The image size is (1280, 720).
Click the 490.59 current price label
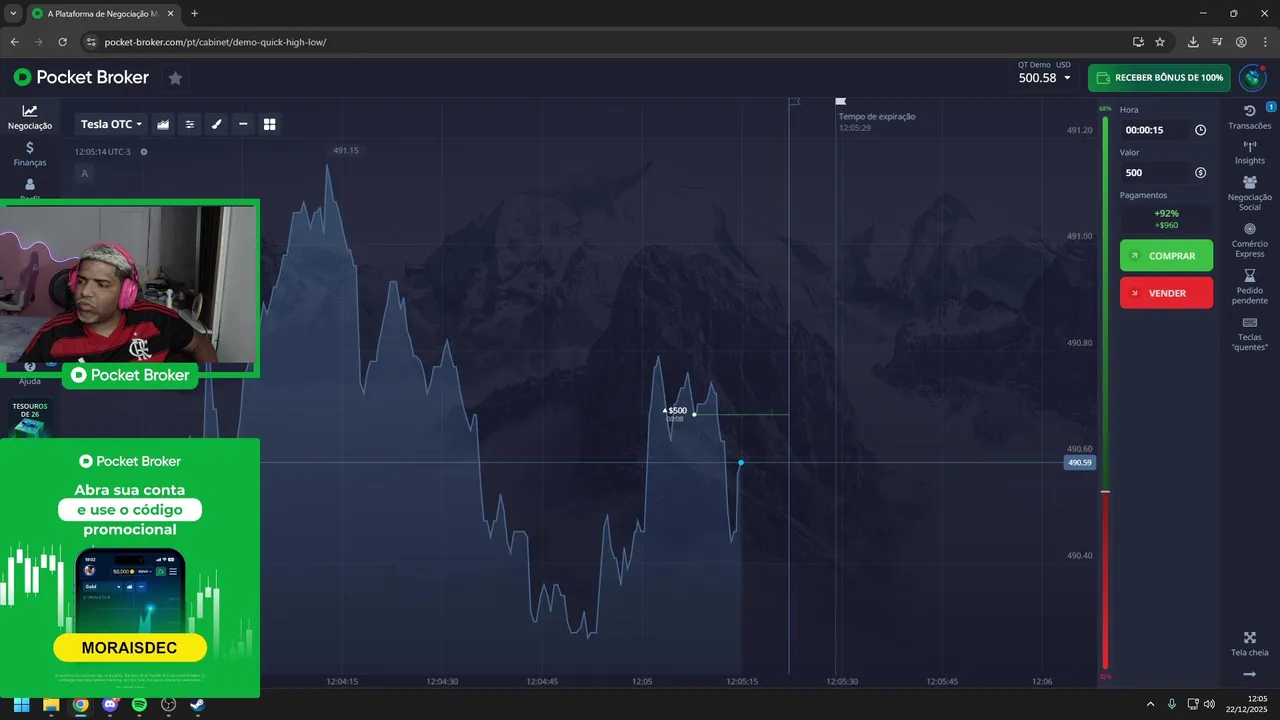click(1080, 463)
